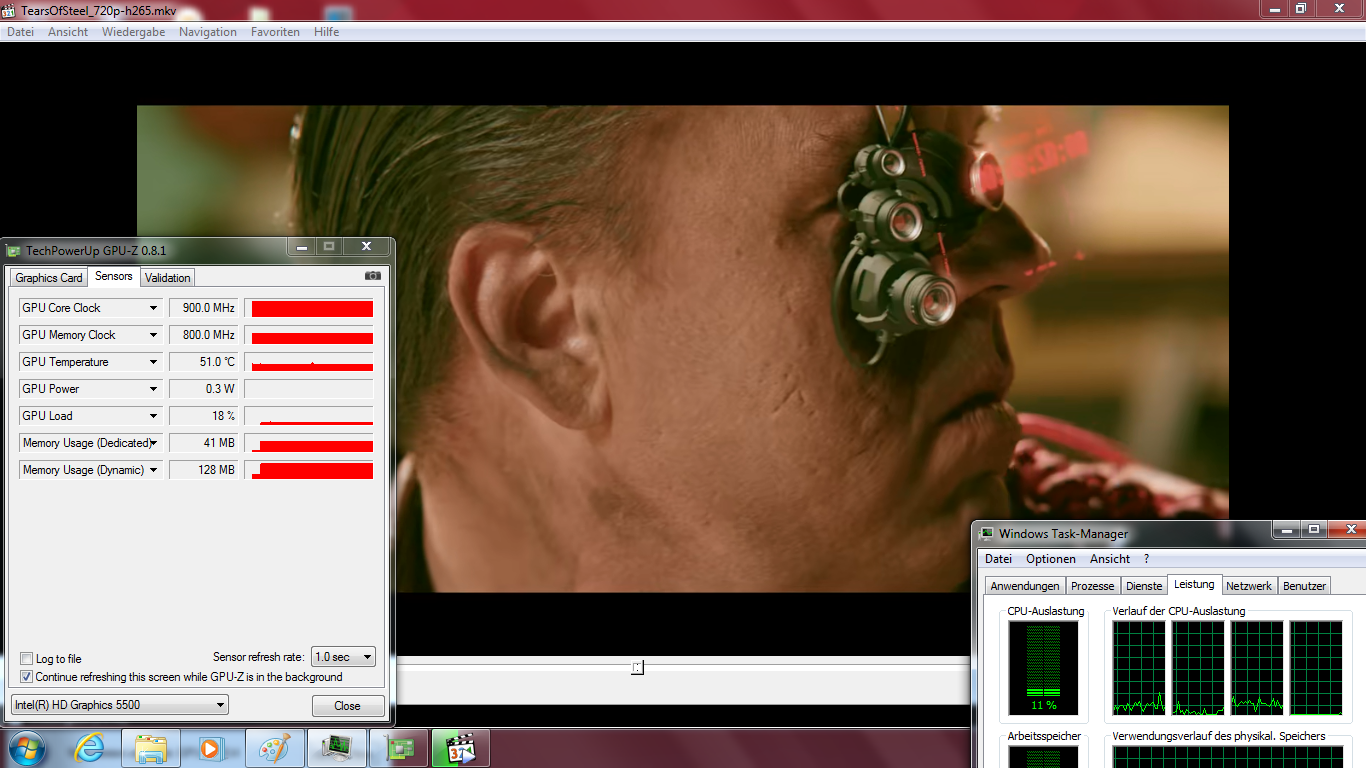Screen dimensions: 1366x768
Task: Click the 900.0 MHz core clock value
Action: tap(205, 308)
